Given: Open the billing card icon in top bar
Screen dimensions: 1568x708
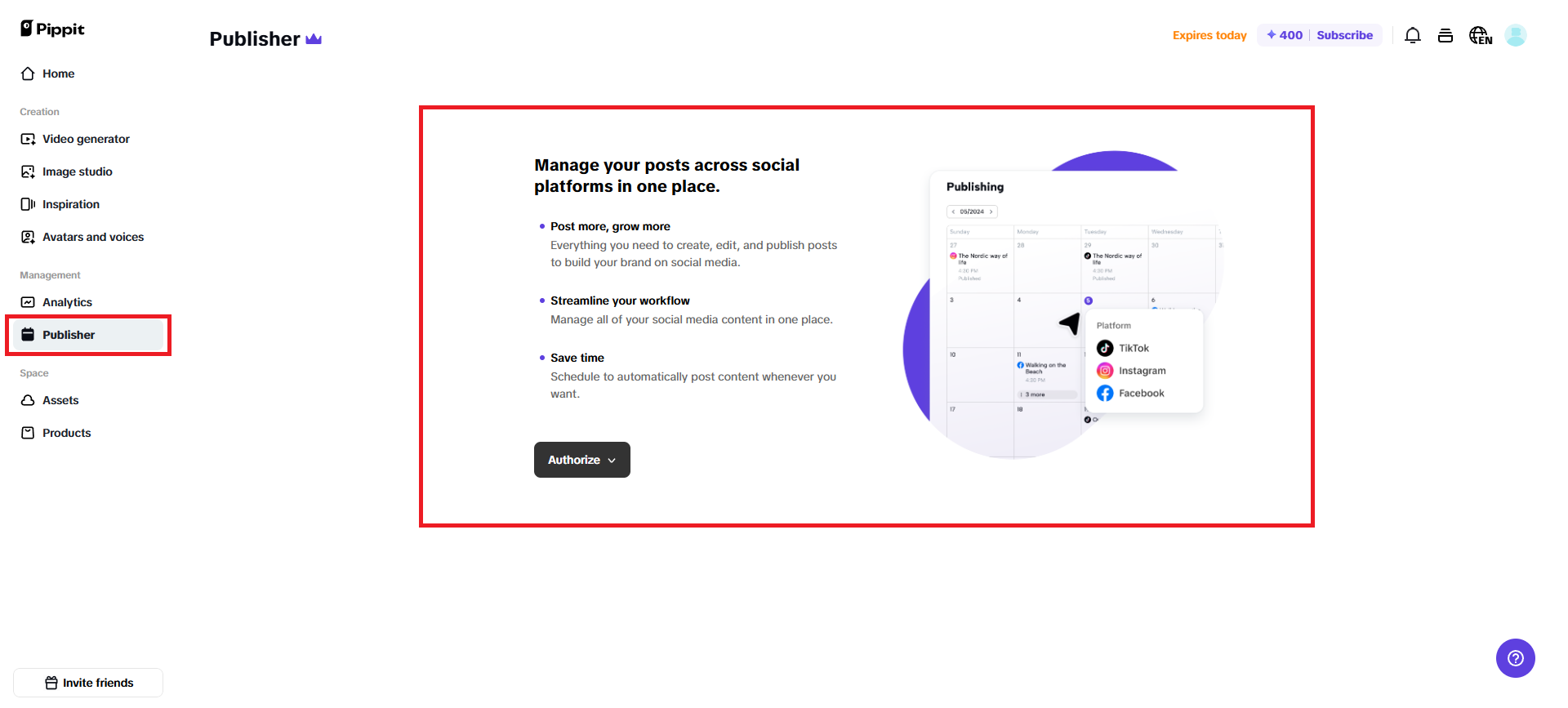Looking at the screenshot, I should tap(1445, 35).
